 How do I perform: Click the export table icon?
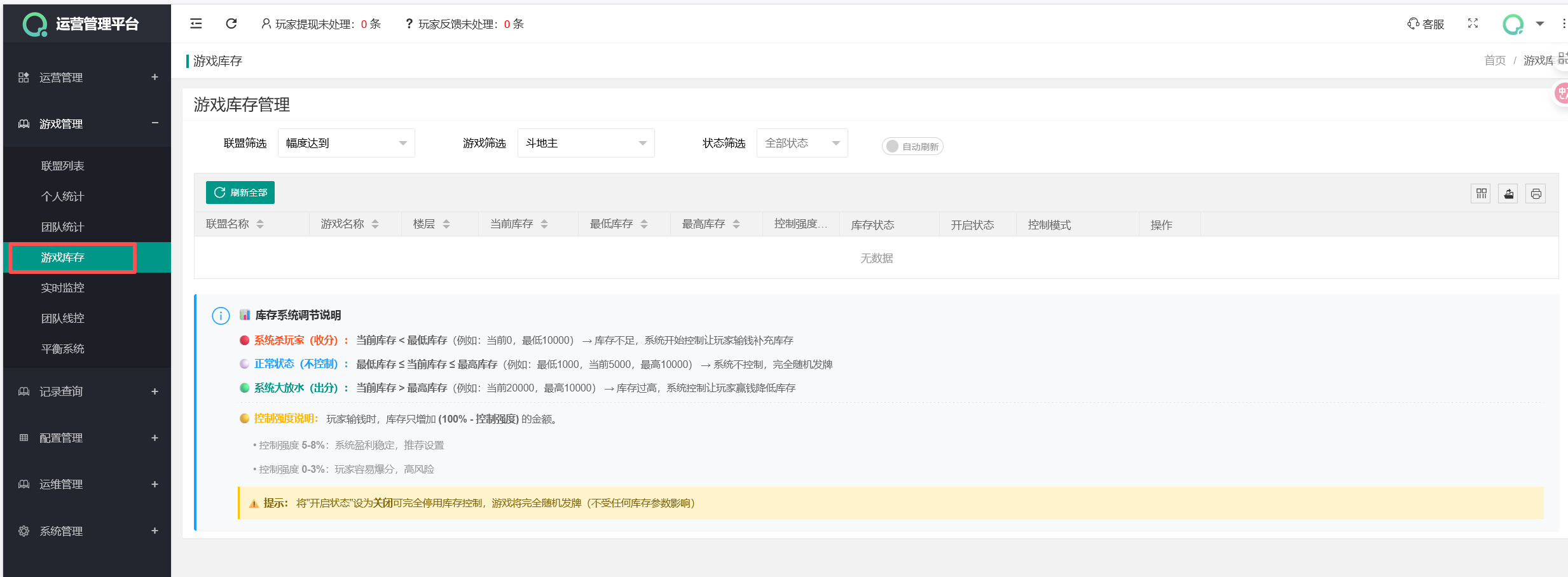tap(1508, 193)
